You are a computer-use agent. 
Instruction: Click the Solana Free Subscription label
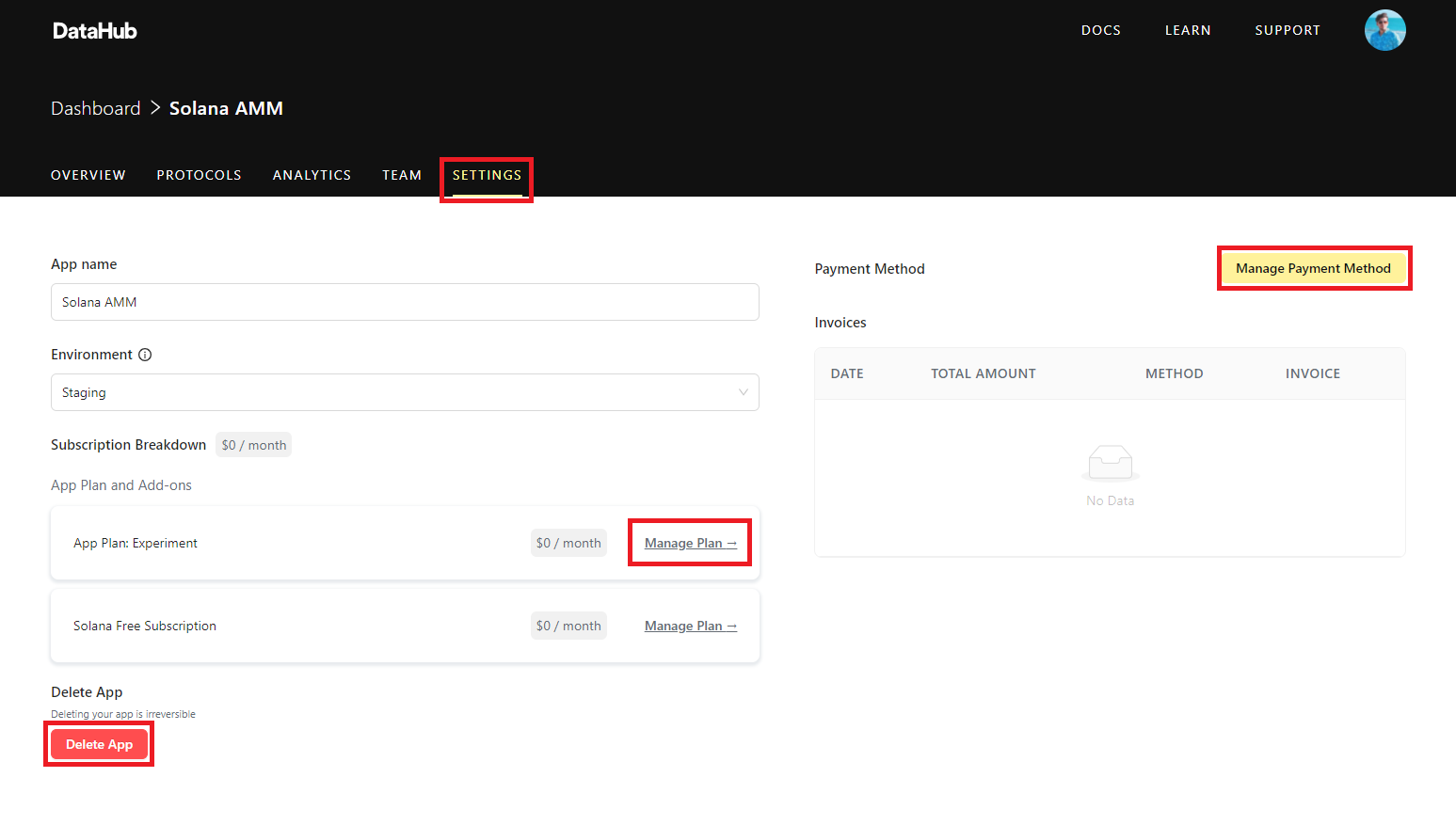click(x=145, y=626)
